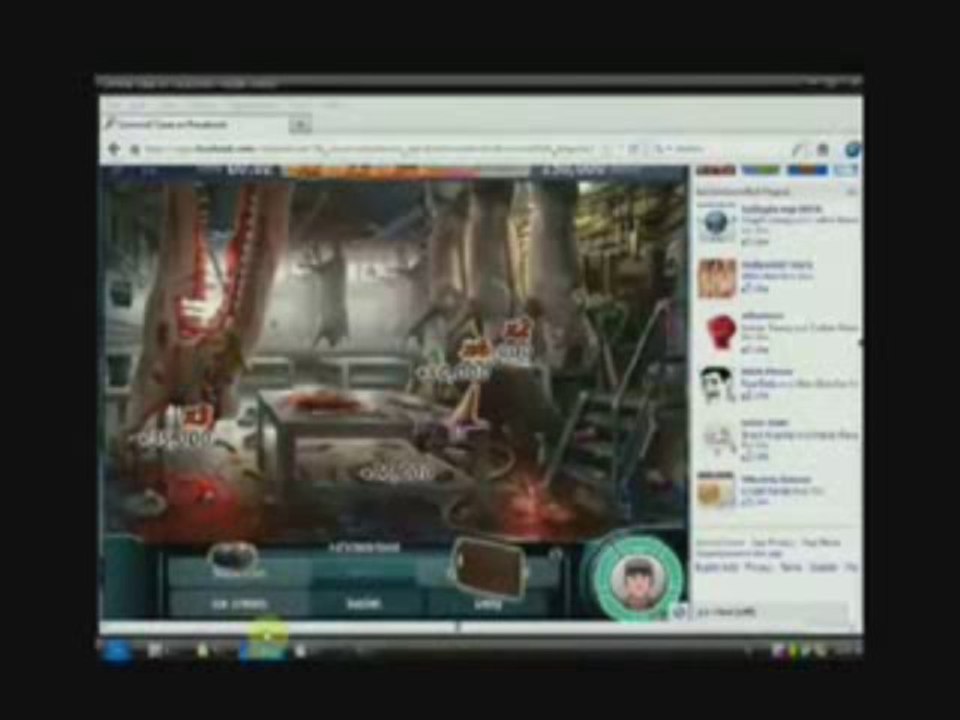Click the detective avatar in green circle
This screenshot has height=720, width=960.
pos(638,577)
